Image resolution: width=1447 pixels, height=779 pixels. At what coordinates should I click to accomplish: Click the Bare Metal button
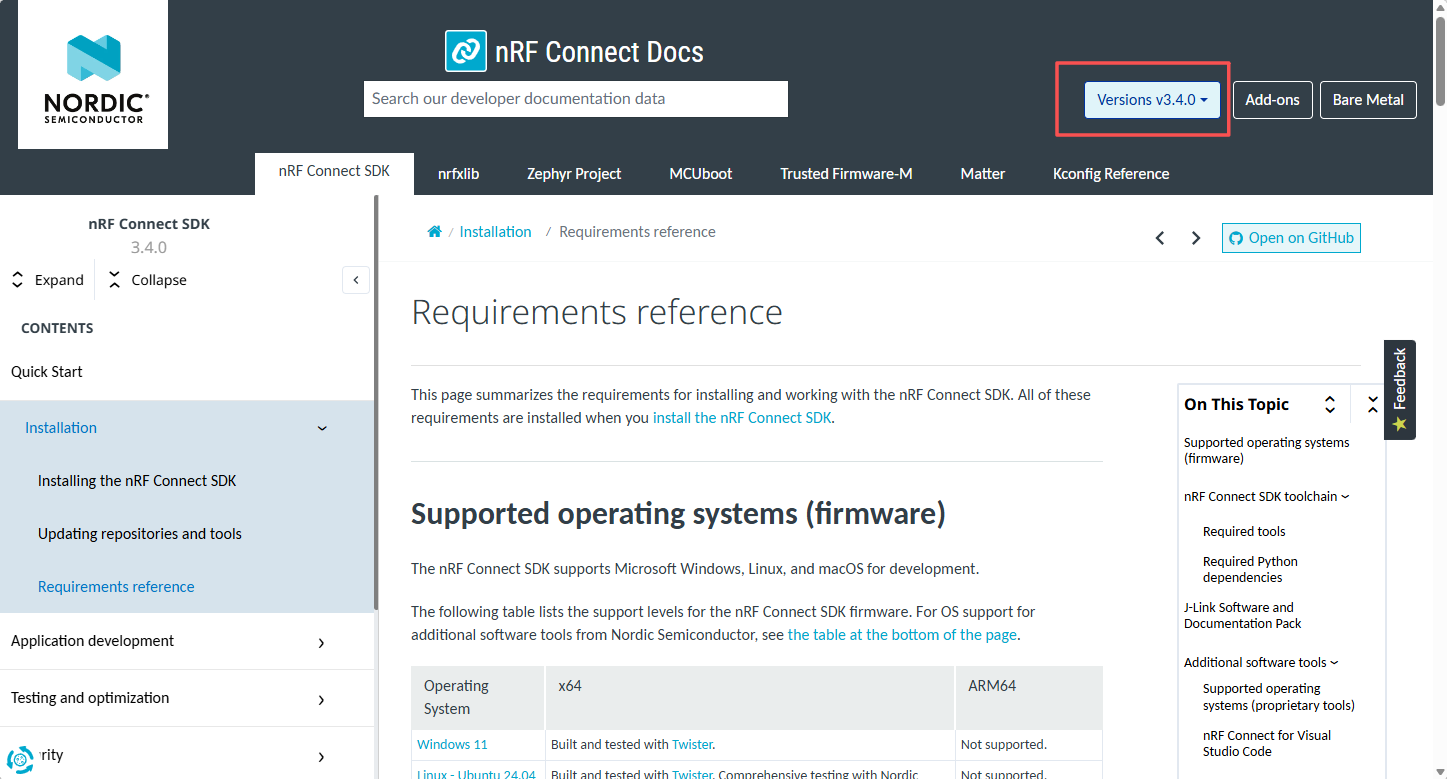coord(1368,100)
